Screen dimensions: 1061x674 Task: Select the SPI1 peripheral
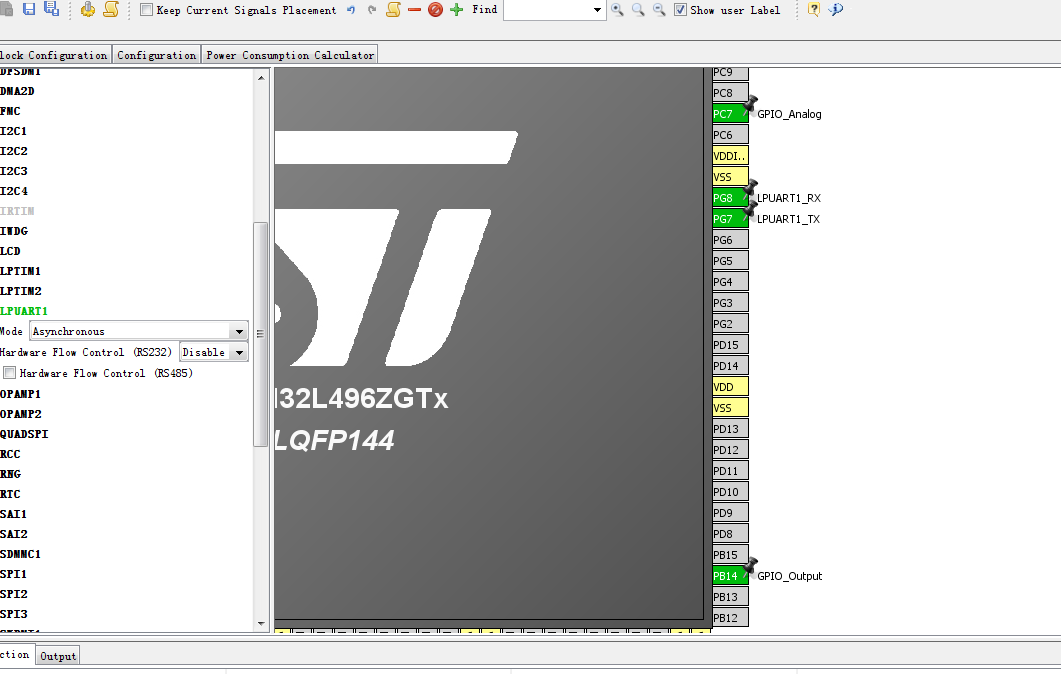click(14, 574)
